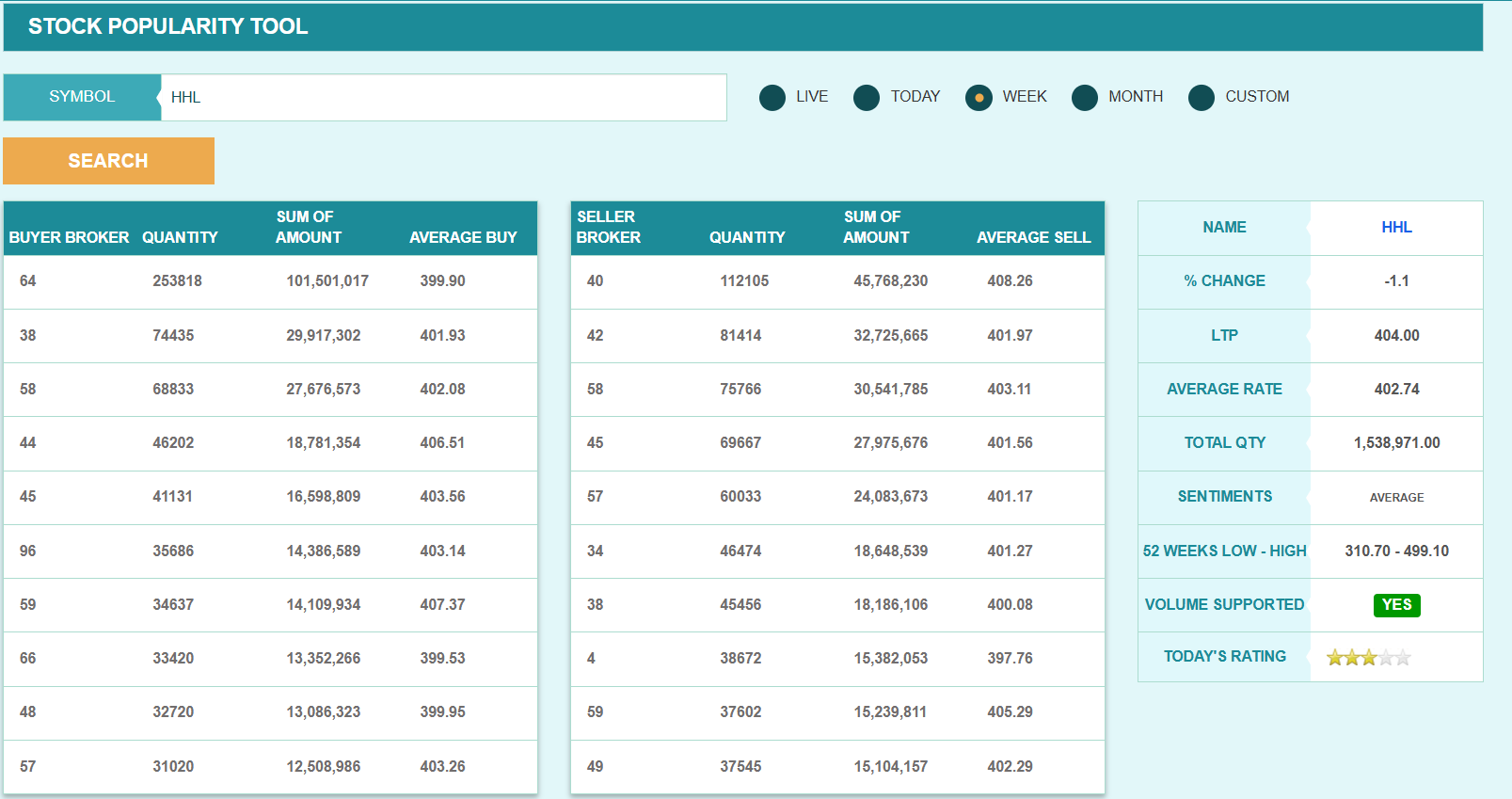Select the WEEK radio option

[x=979, y=98]
